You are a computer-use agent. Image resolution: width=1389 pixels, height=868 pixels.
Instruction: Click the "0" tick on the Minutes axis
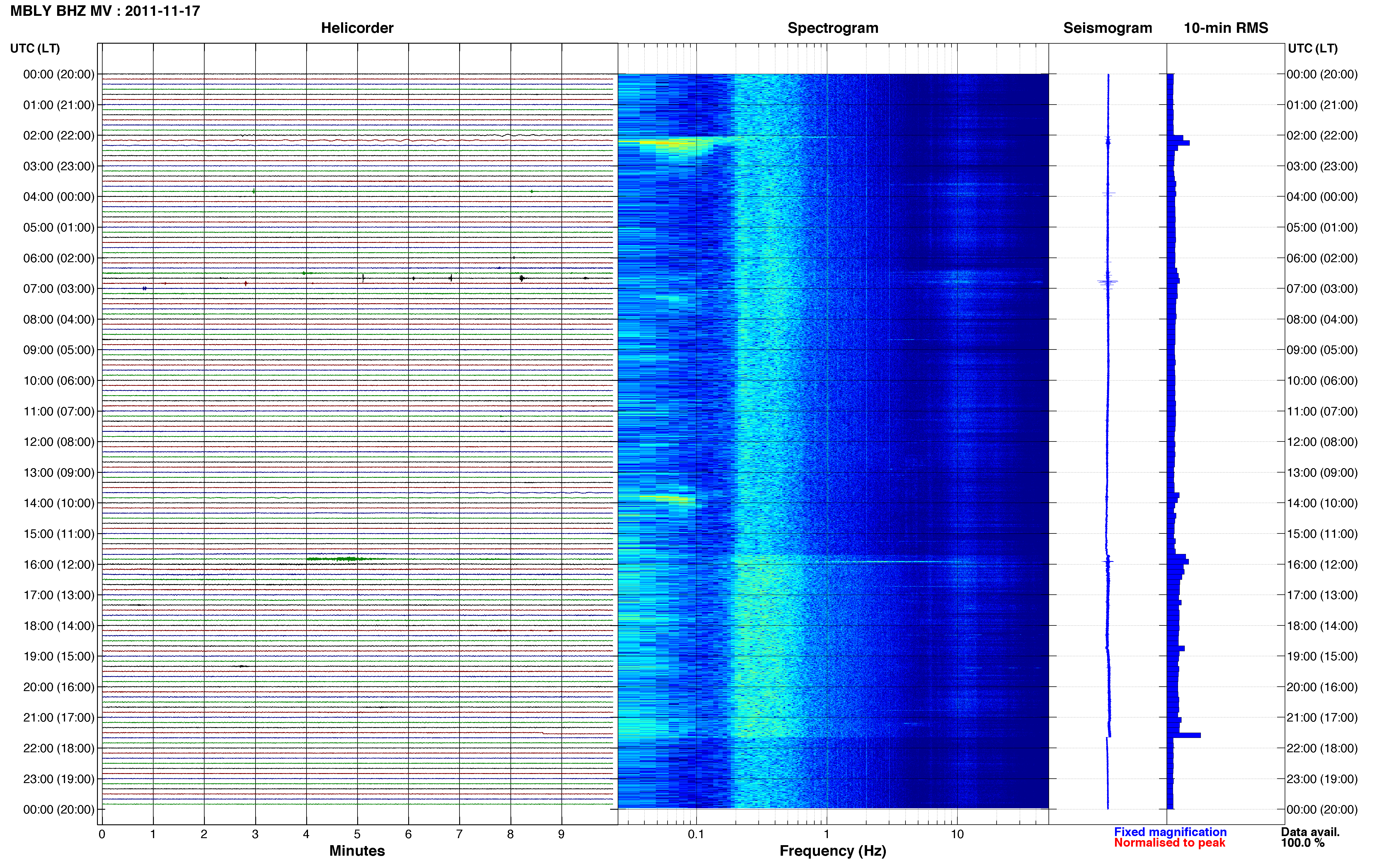pyautogui.click(x=102, y=834)
